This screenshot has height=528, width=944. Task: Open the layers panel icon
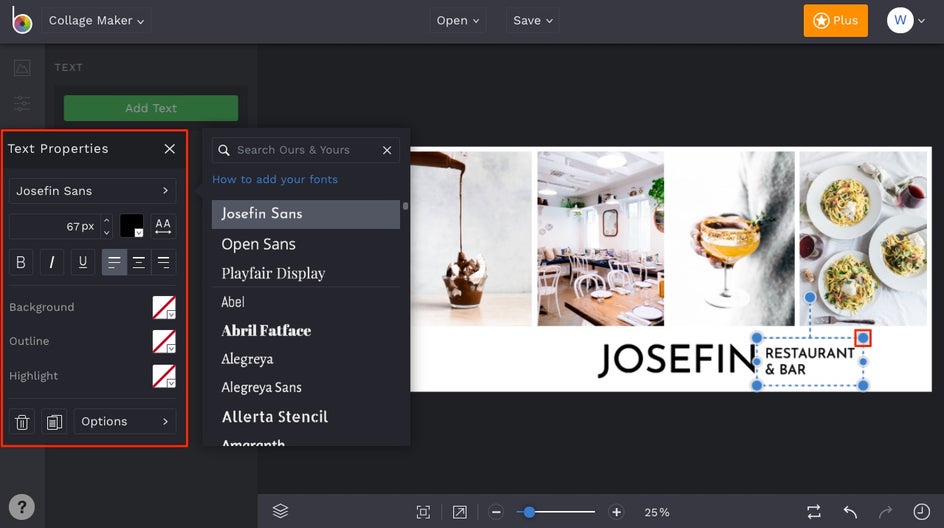280,511
